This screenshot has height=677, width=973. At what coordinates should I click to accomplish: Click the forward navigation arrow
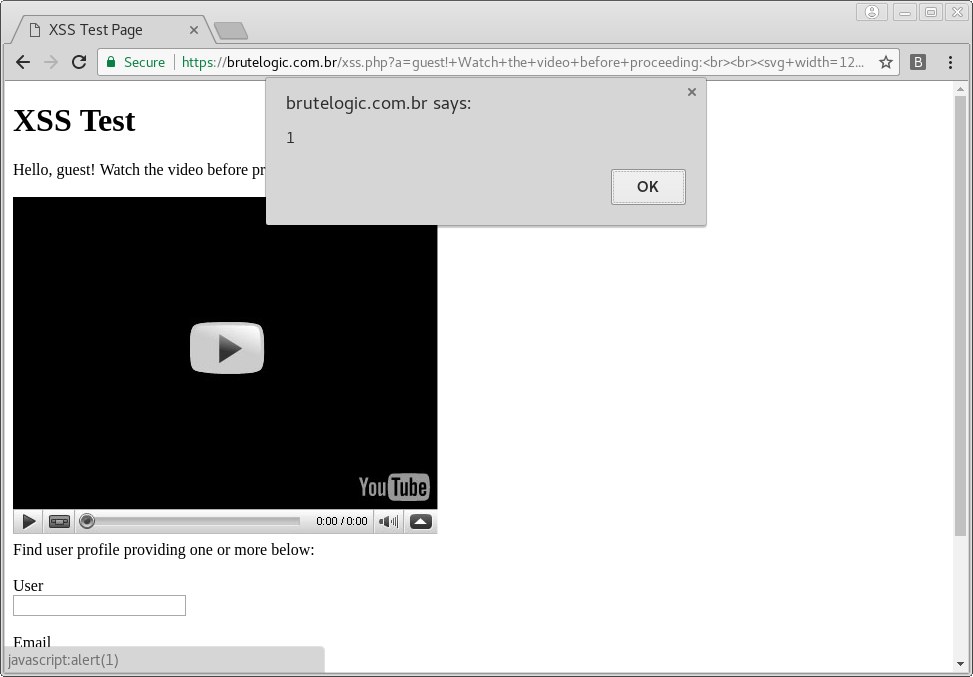51,62
